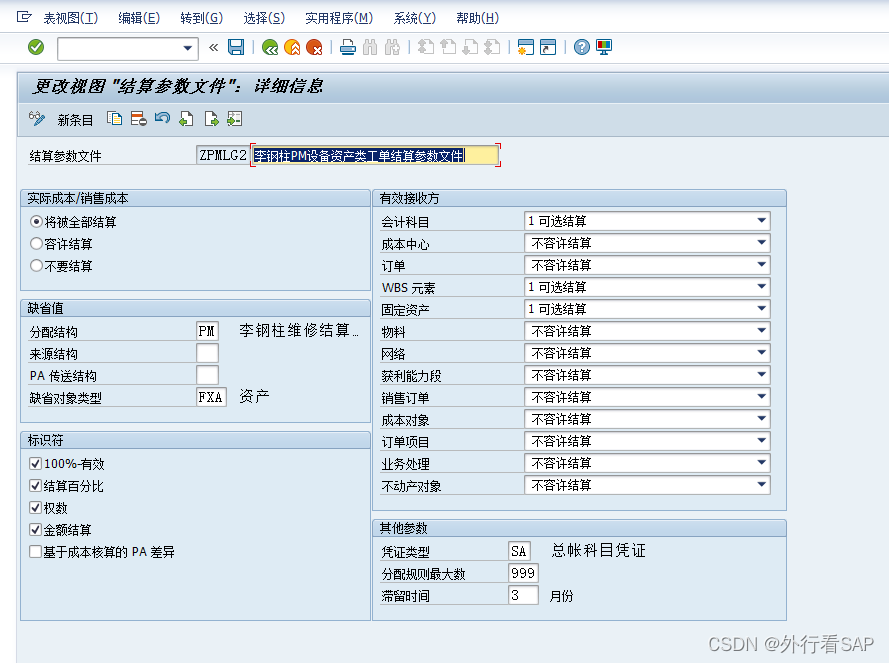Click the 分配规则最大数 999 field
This screenshot has height=663, width=889.
pos(523,573)
